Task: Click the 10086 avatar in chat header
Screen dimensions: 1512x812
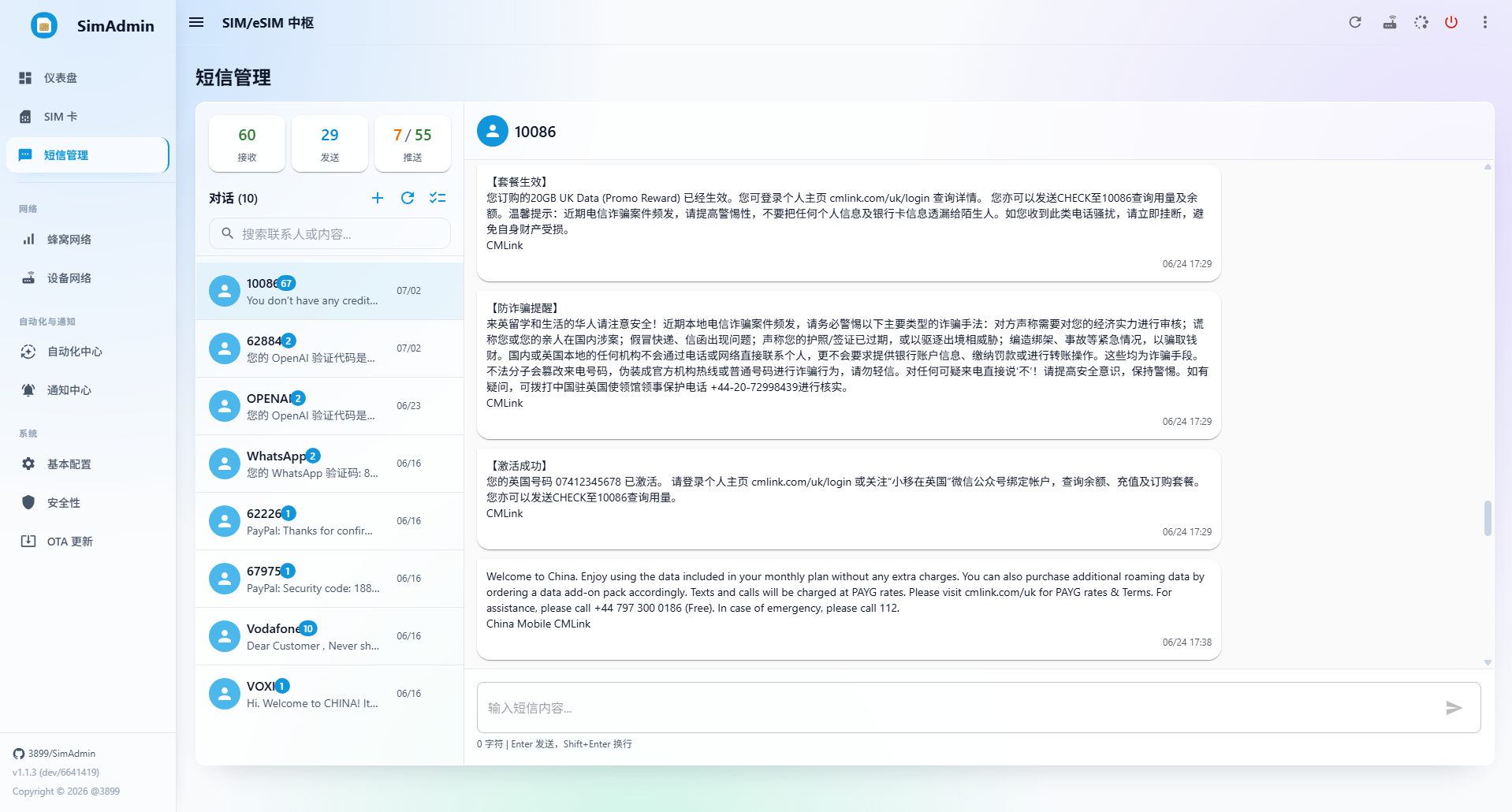Action: [493, 131]
